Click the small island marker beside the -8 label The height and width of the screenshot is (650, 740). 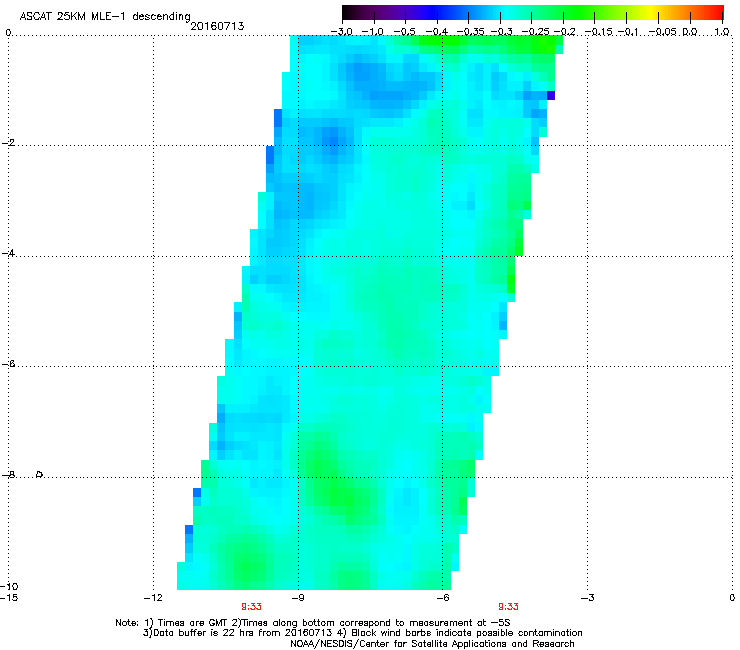tap(40, 474)
